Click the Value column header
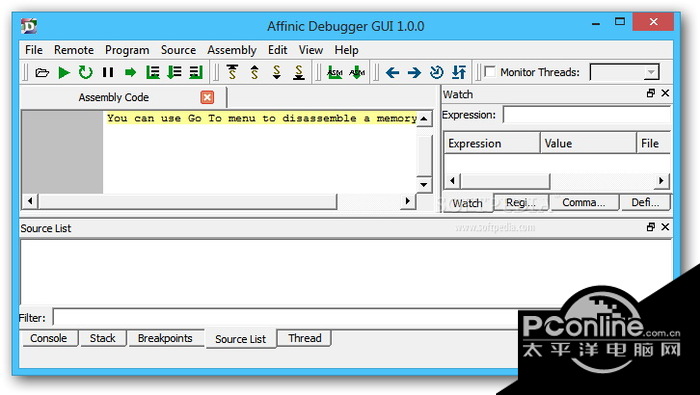This screenshot has height=395, width=700. pos(588,143)
